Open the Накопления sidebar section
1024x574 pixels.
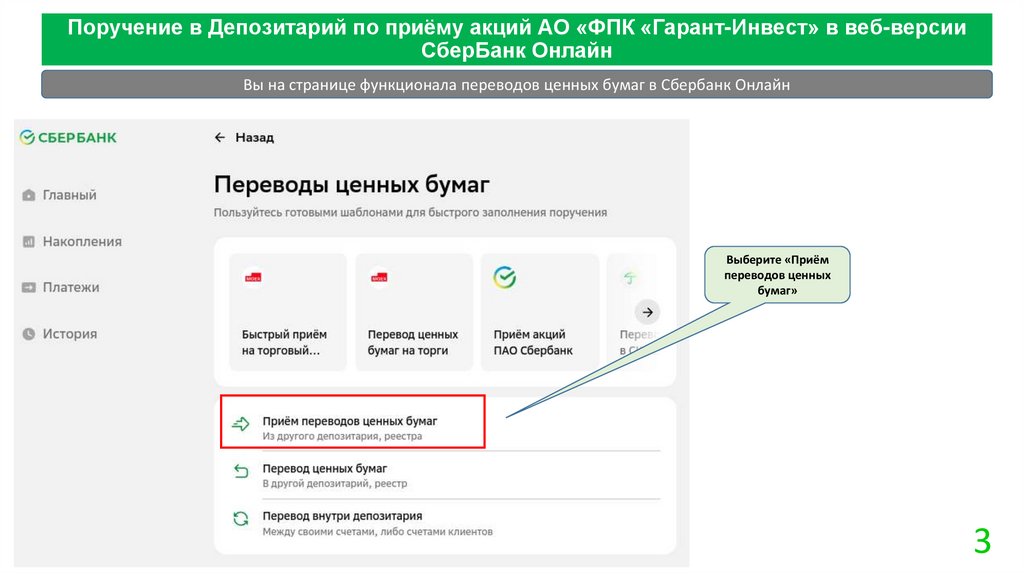(82, 242)
